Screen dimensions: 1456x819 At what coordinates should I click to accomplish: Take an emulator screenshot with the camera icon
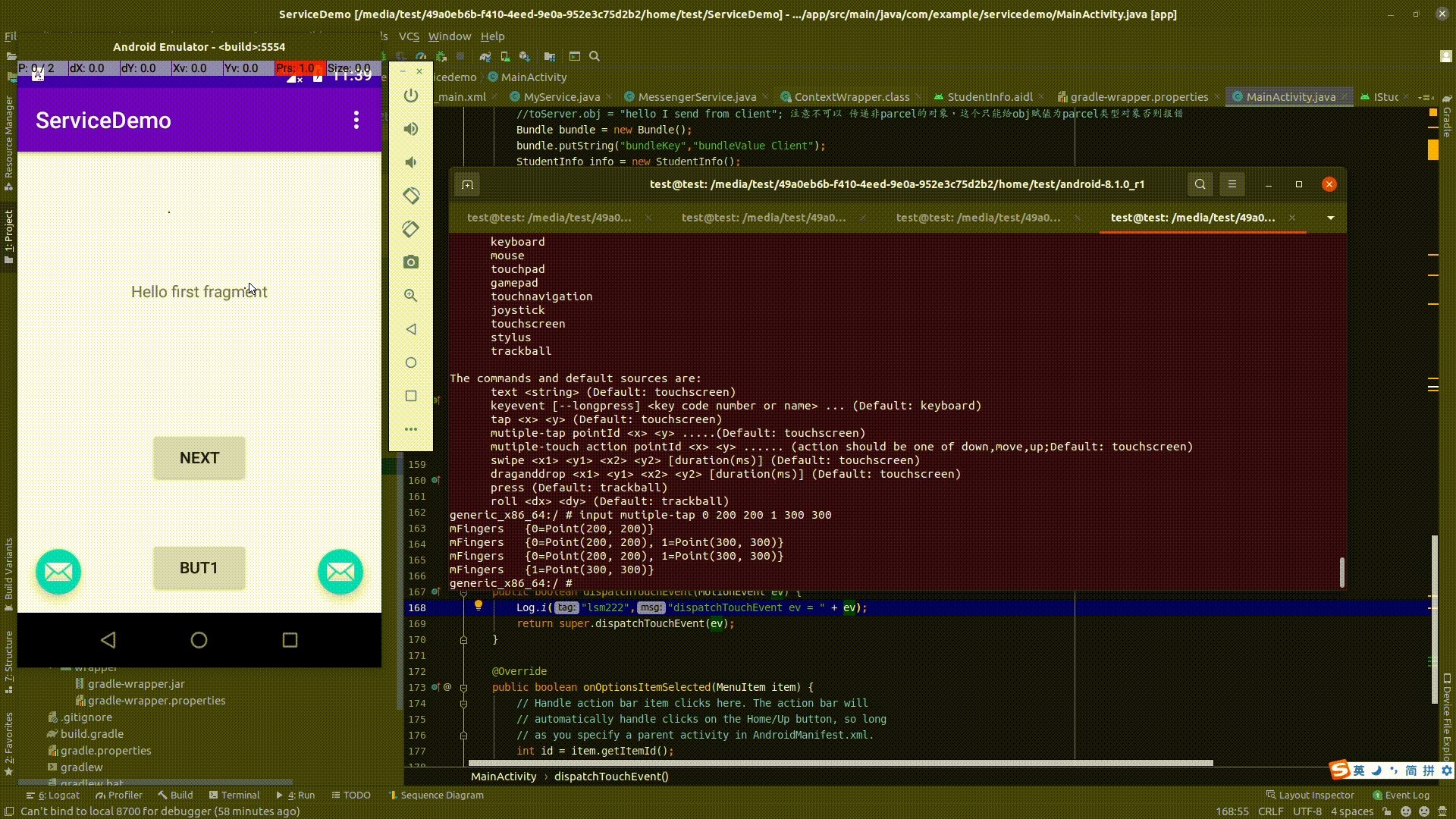410,262
